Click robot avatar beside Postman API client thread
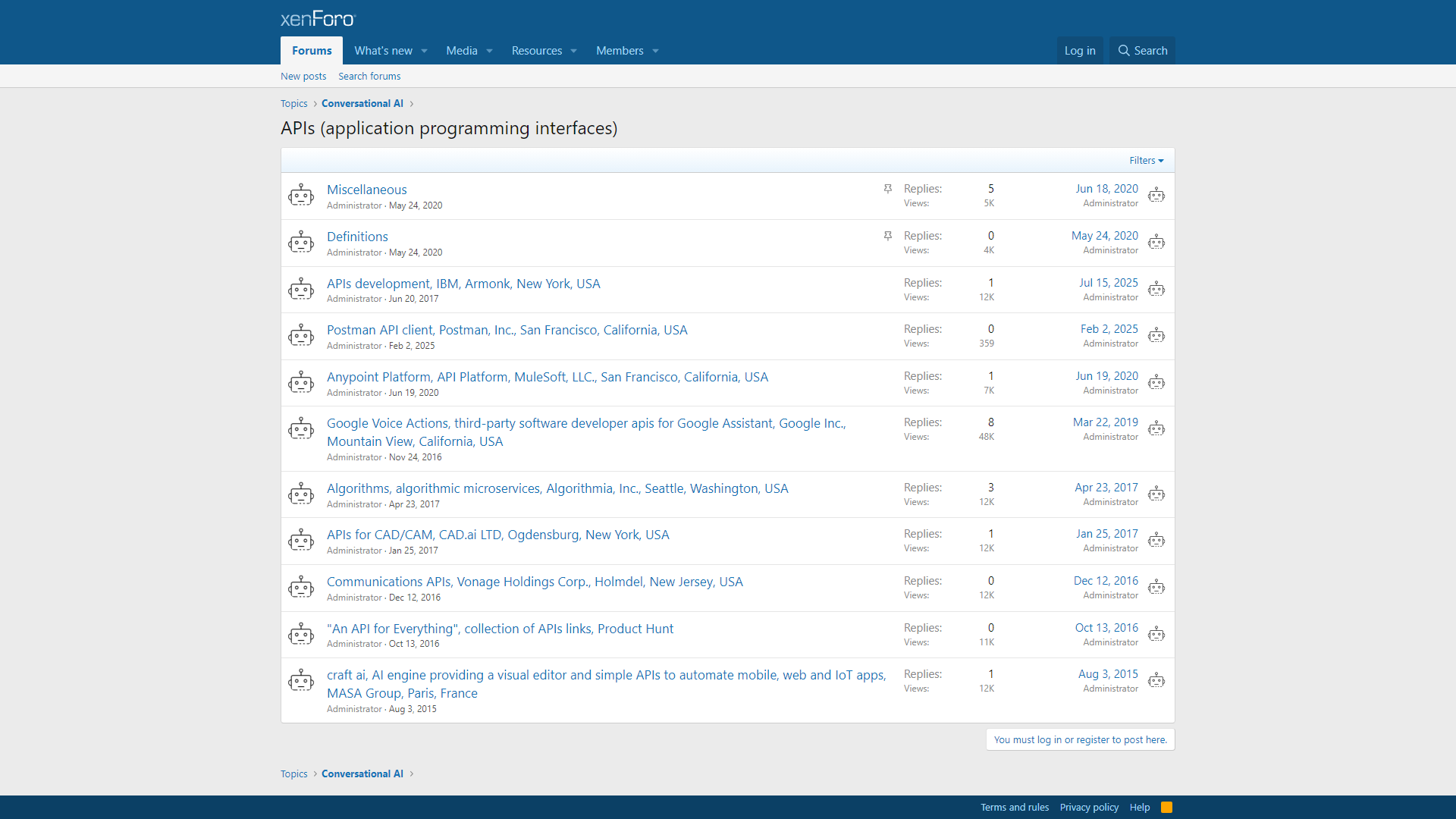The image size is (1456, 819). point(301,336)
